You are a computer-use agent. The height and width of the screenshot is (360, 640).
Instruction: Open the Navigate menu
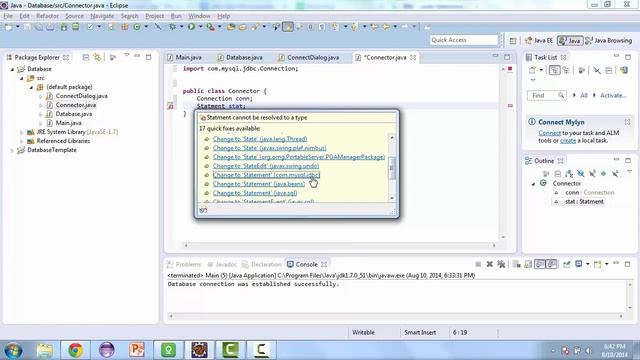tap(102, 16)
